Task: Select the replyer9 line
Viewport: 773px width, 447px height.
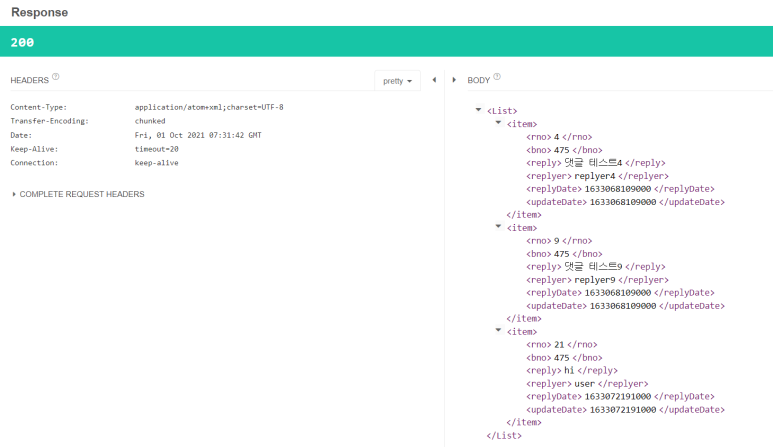Action: (x=597, y=280)
